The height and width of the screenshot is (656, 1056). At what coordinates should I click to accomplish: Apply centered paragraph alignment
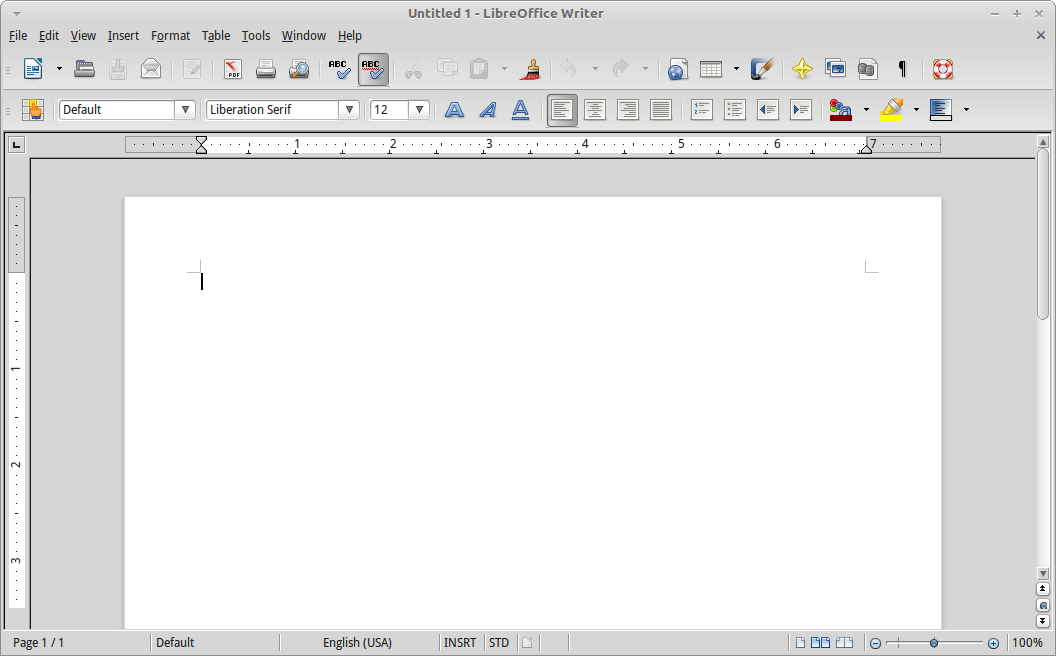[595, 109]
